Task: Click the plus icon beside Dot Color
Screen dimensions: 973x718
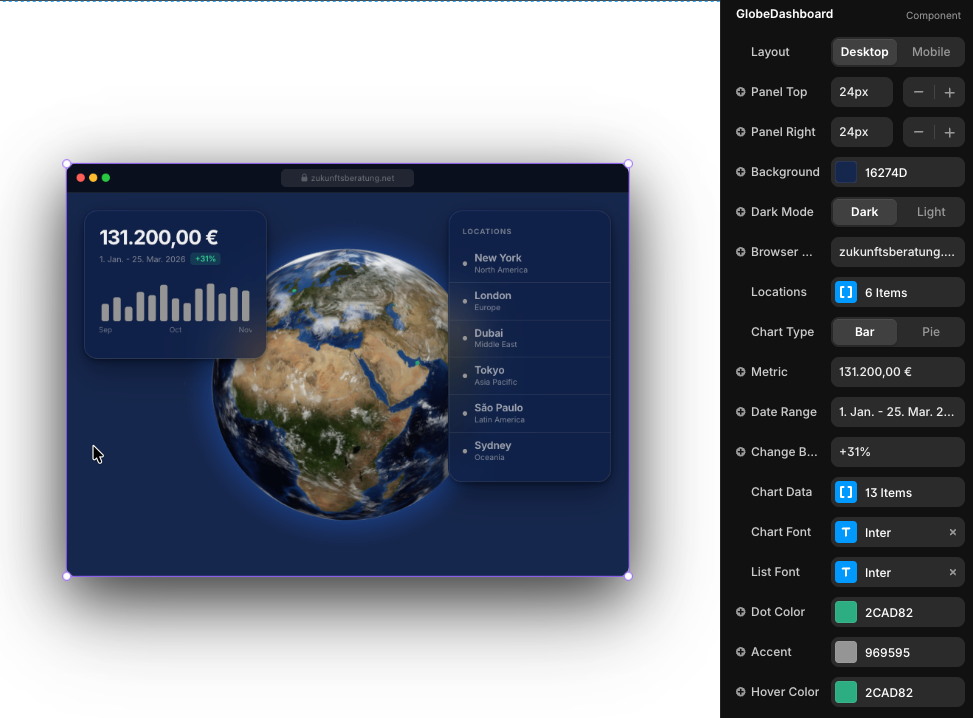Action: point(741,612)
